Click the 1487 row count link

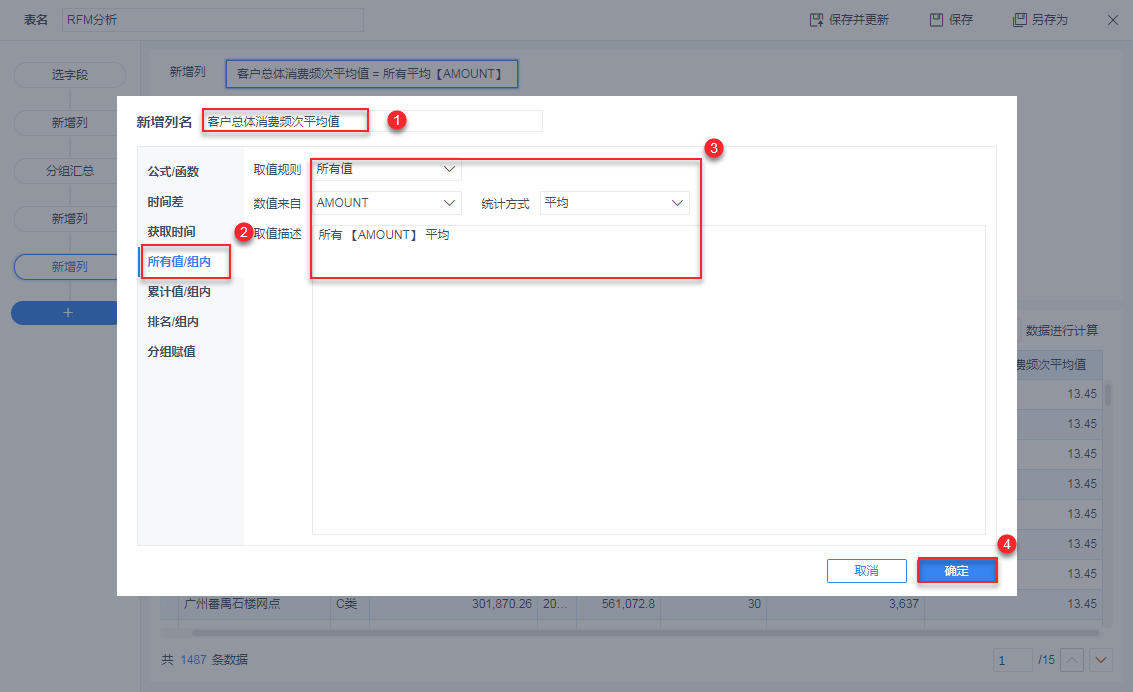coord(193,659)
